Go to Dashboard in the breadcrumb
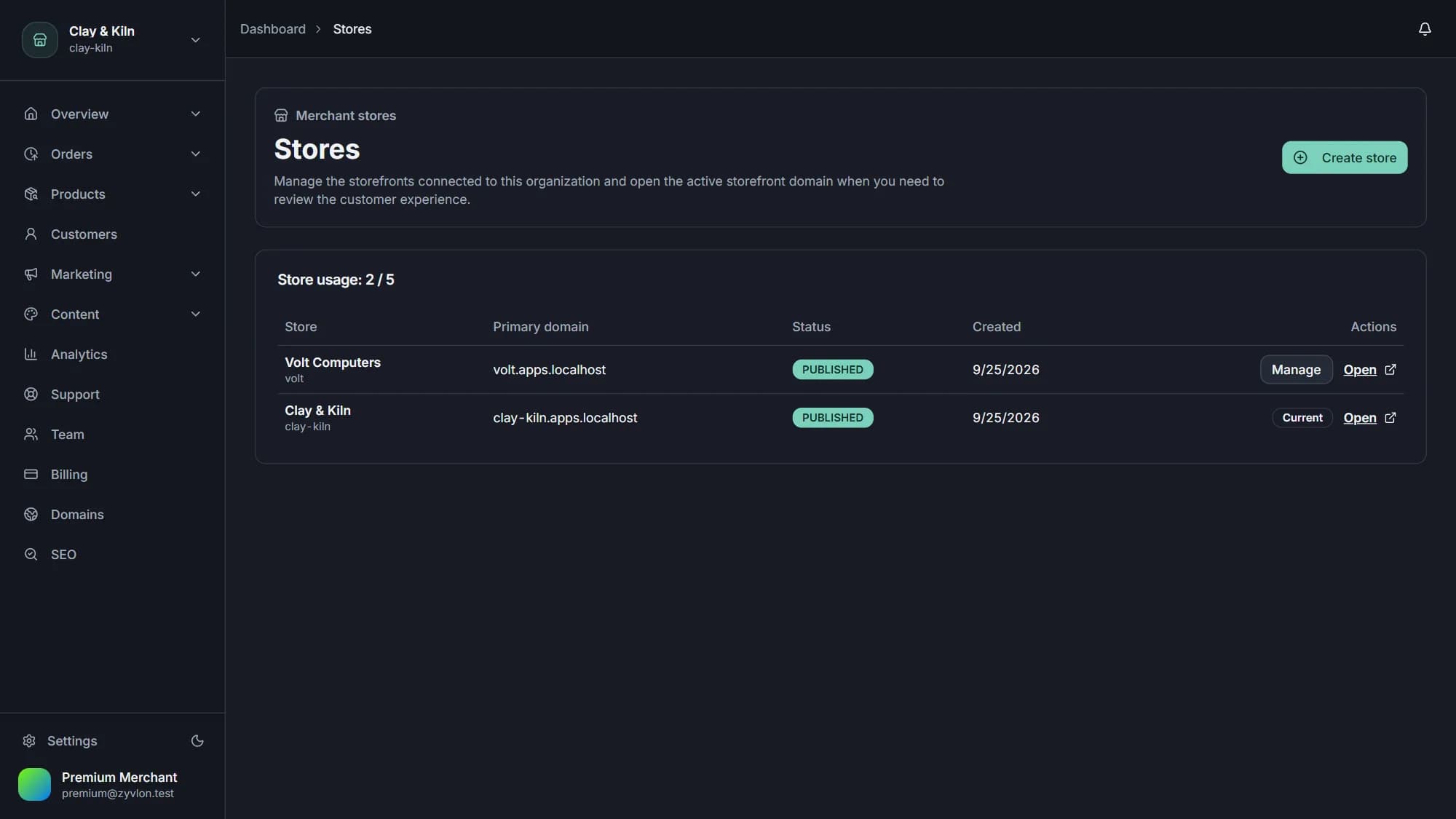The height and width of the screenshot is (819, 1456). 273,29
